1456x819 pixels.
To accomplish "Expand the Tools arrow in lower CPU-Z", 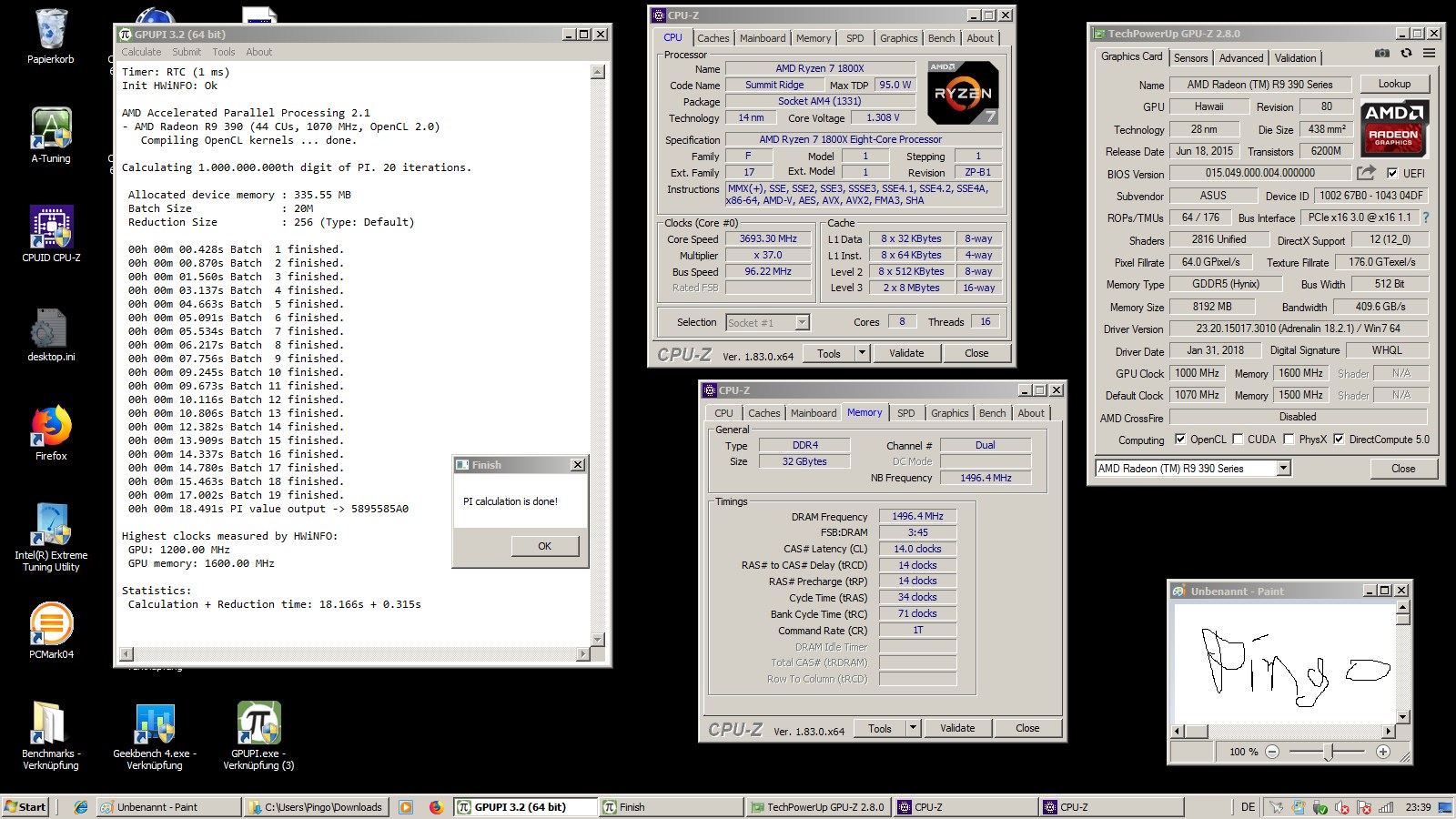I will click(914, 728).
